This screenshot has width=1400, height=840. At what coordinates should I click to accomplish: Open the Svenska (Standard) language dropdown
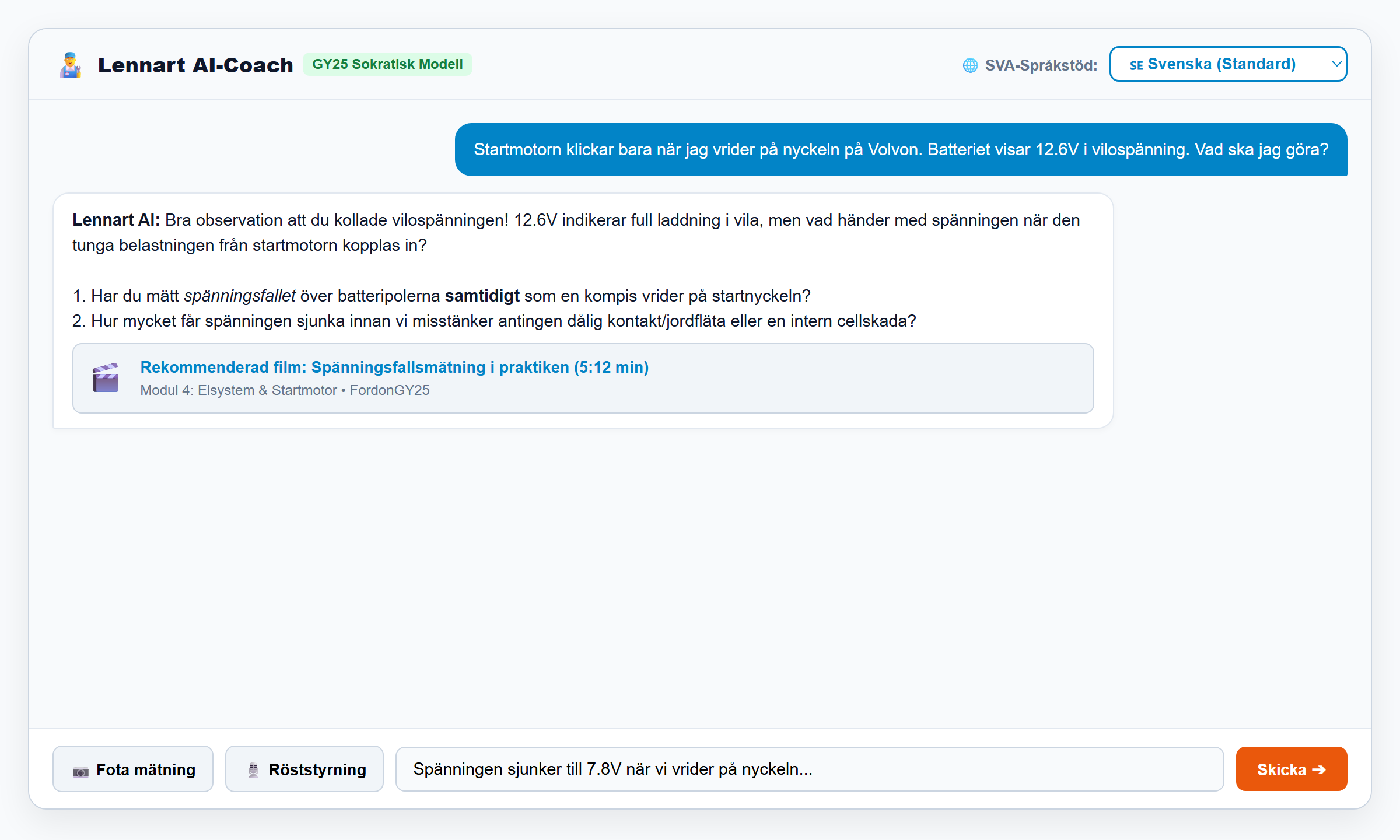click(x=1228, y=64)
